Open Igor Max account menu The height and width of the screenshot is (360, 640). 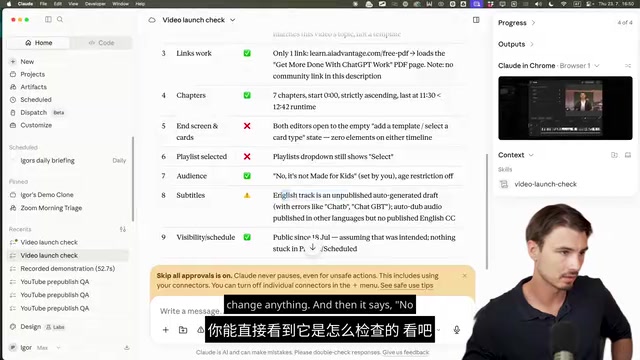tap(35, 347)
